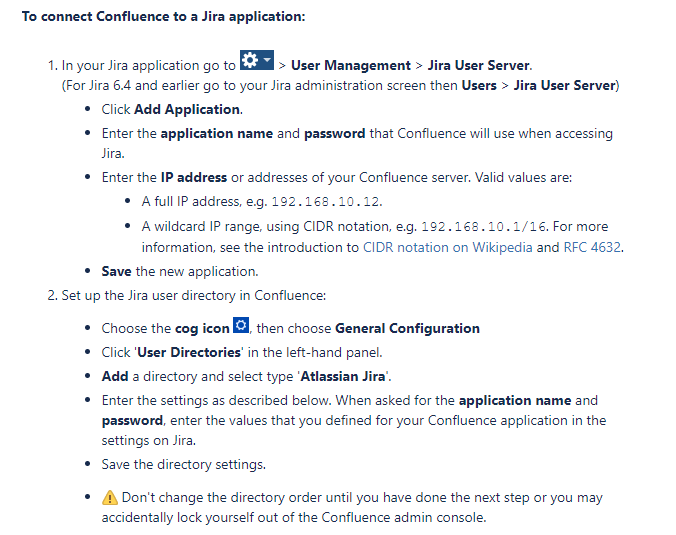Viewport: 676px width, 535px height.
Task: Click the bold text 'Add Application'
Action: (x=187, y=109)
